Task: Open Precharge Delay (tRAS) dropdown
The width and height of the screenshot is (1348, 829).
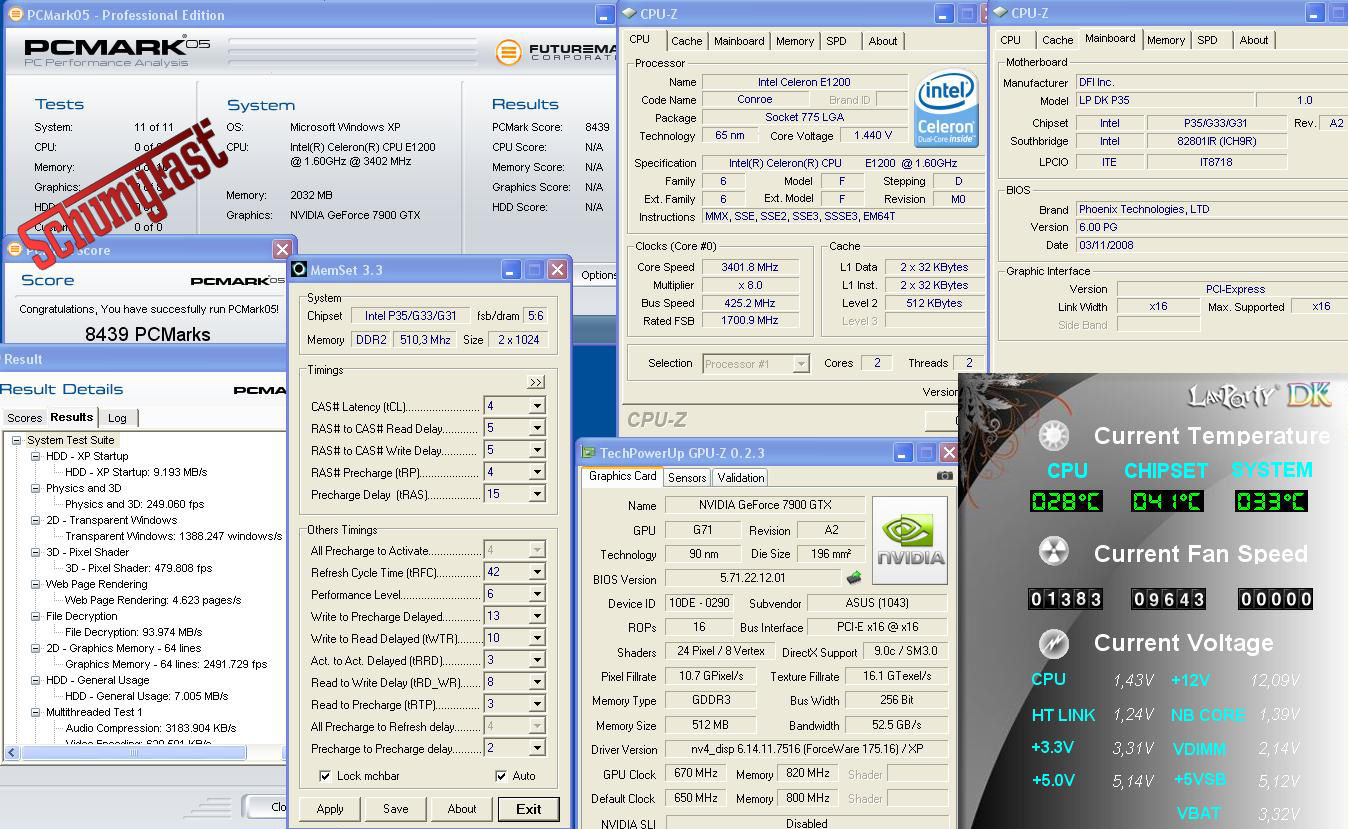Action: tap(537, 494)
